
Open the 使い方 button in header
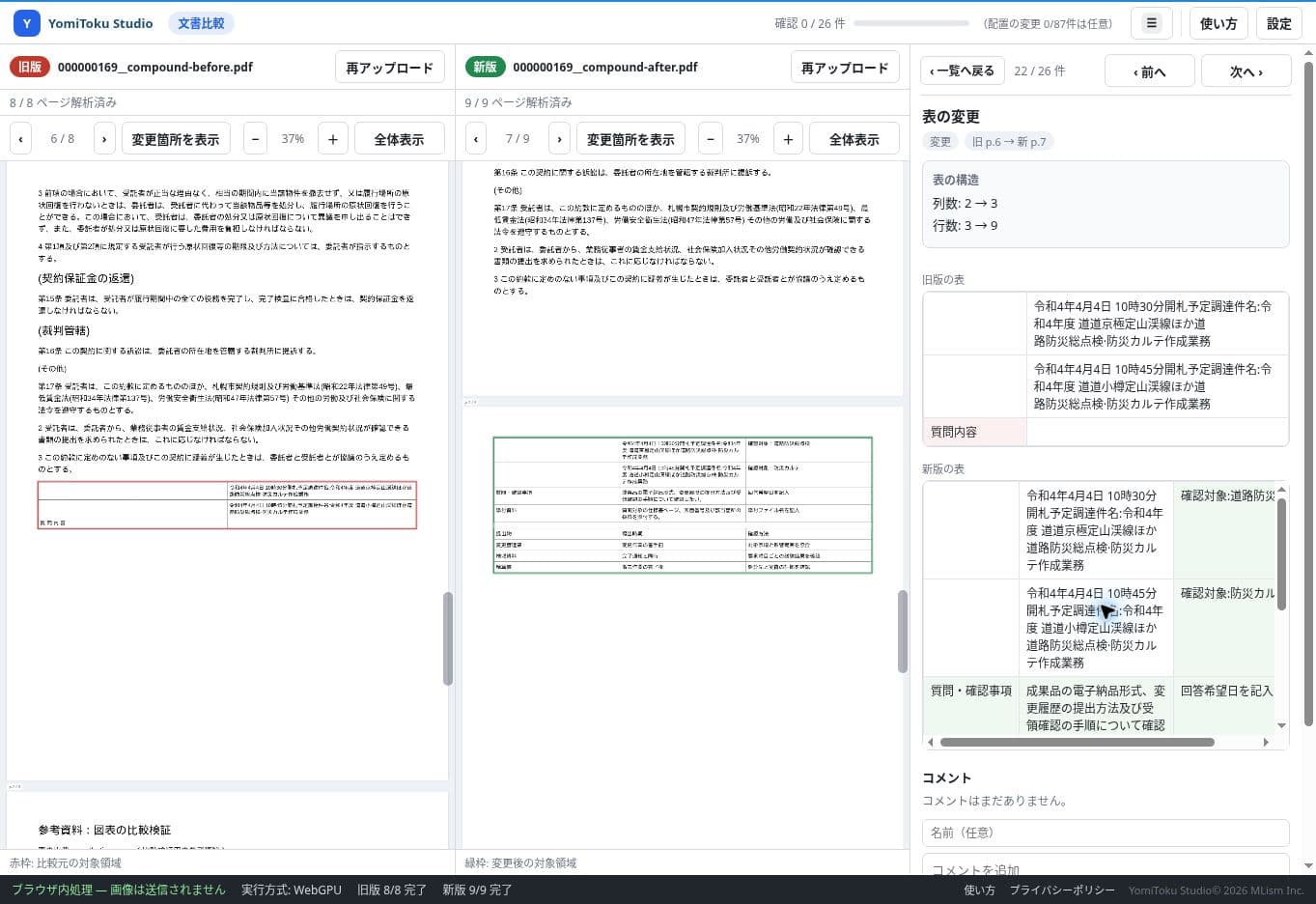(x=1218, y=23)
